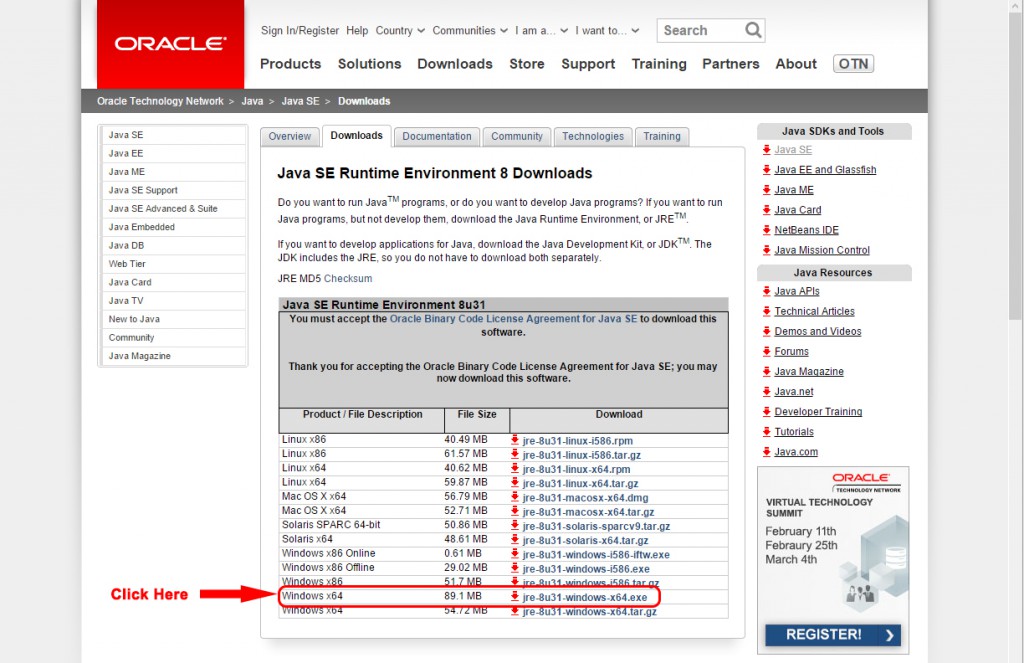Open Partners in the main navigation

pyautogui.click(x=731, y=64)
